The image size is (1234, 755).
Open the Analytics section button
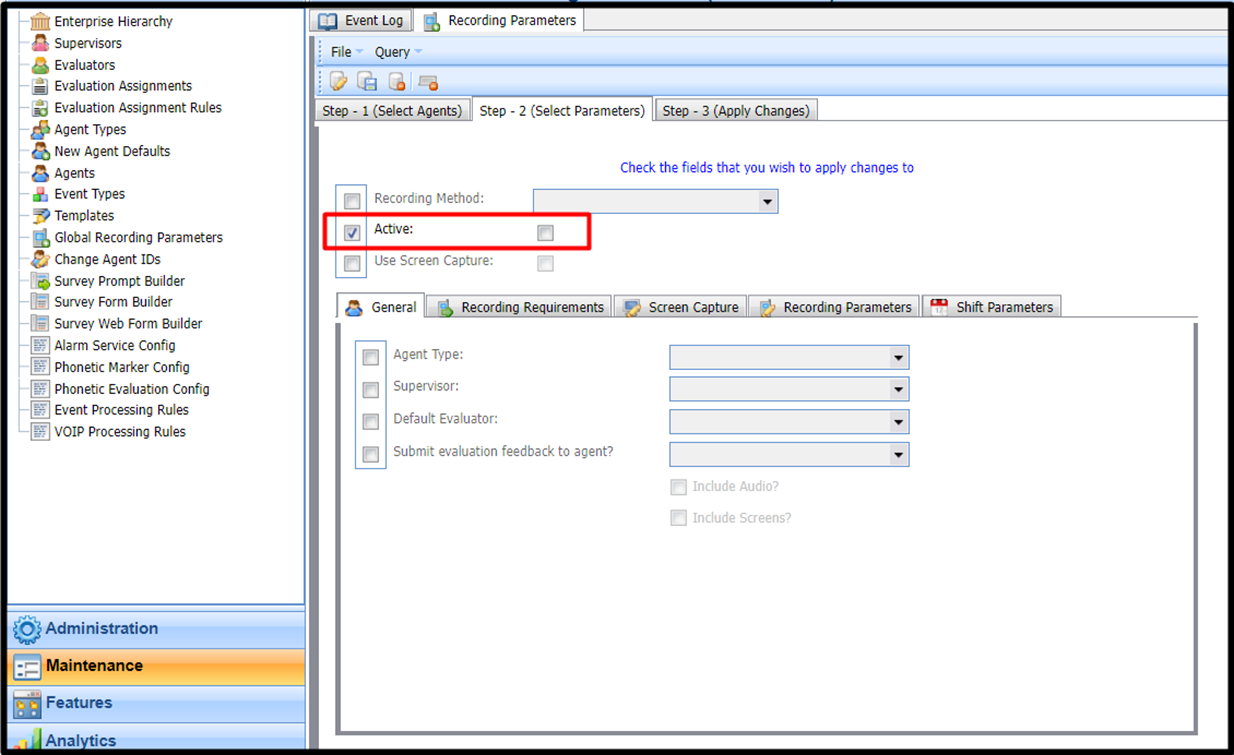[x=155, y=738]
